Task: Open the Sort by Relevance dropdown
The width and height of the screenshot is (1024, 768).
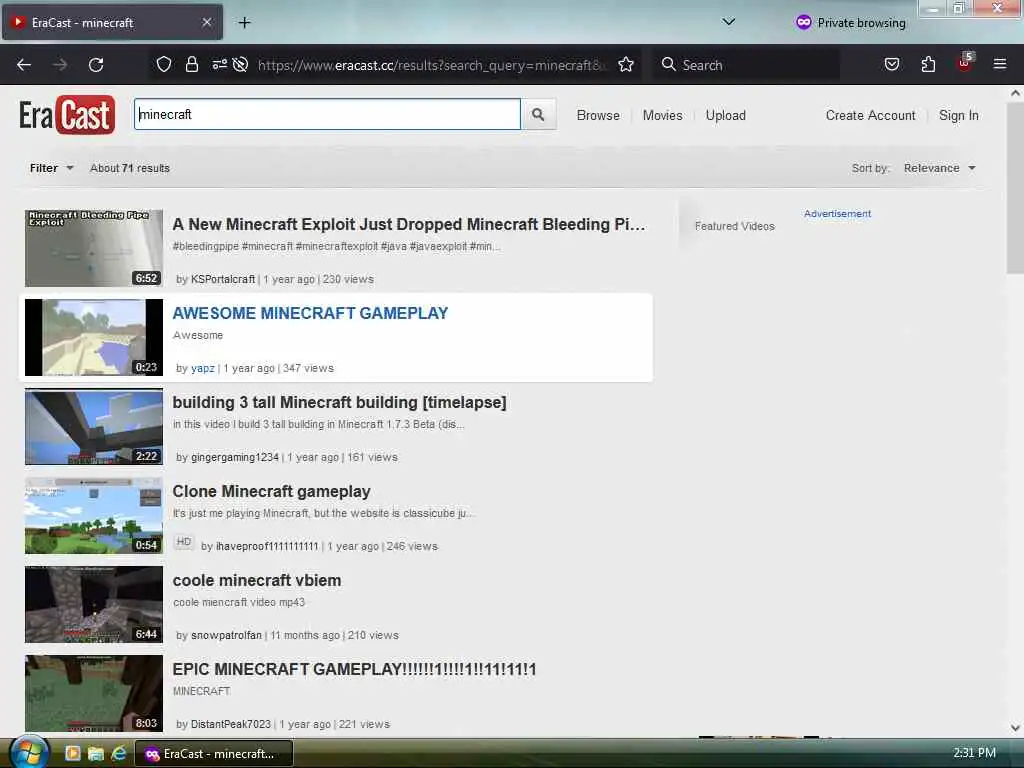Action: 939,168
